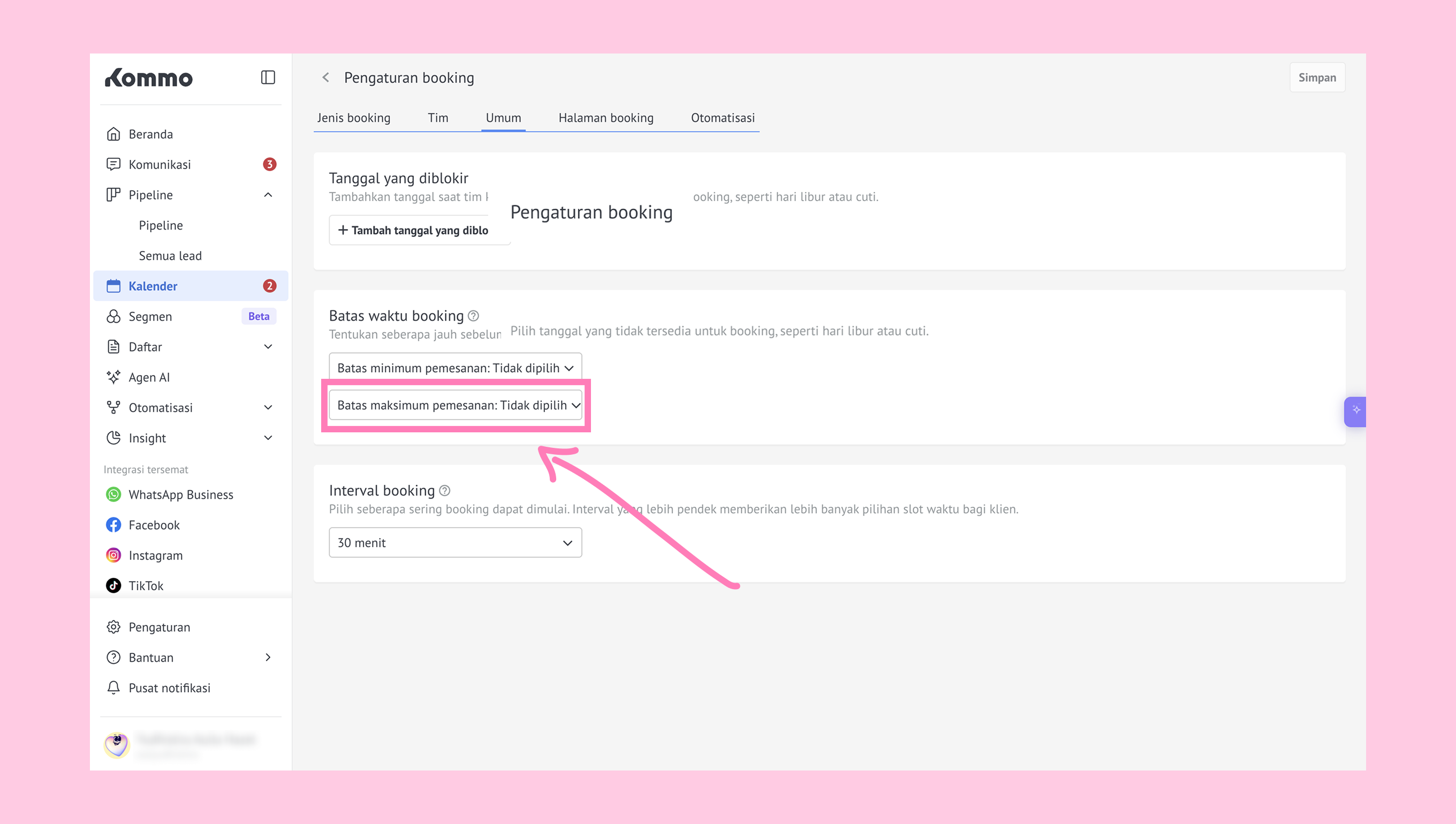Click the Pipeline board icon
1456x824 pixels.
[x=113, y=195]
